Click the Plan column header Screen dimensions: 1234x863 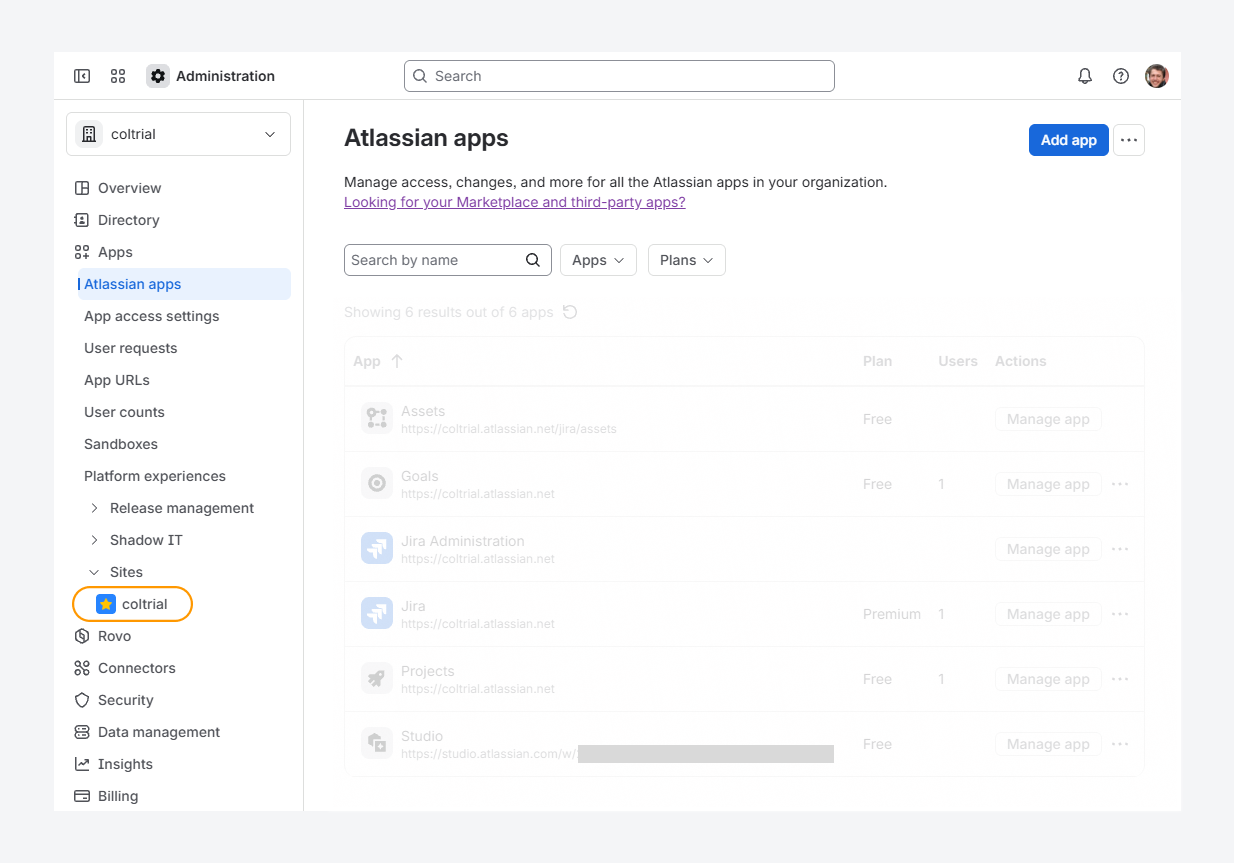pyautogui.click(x=877, y=361)
